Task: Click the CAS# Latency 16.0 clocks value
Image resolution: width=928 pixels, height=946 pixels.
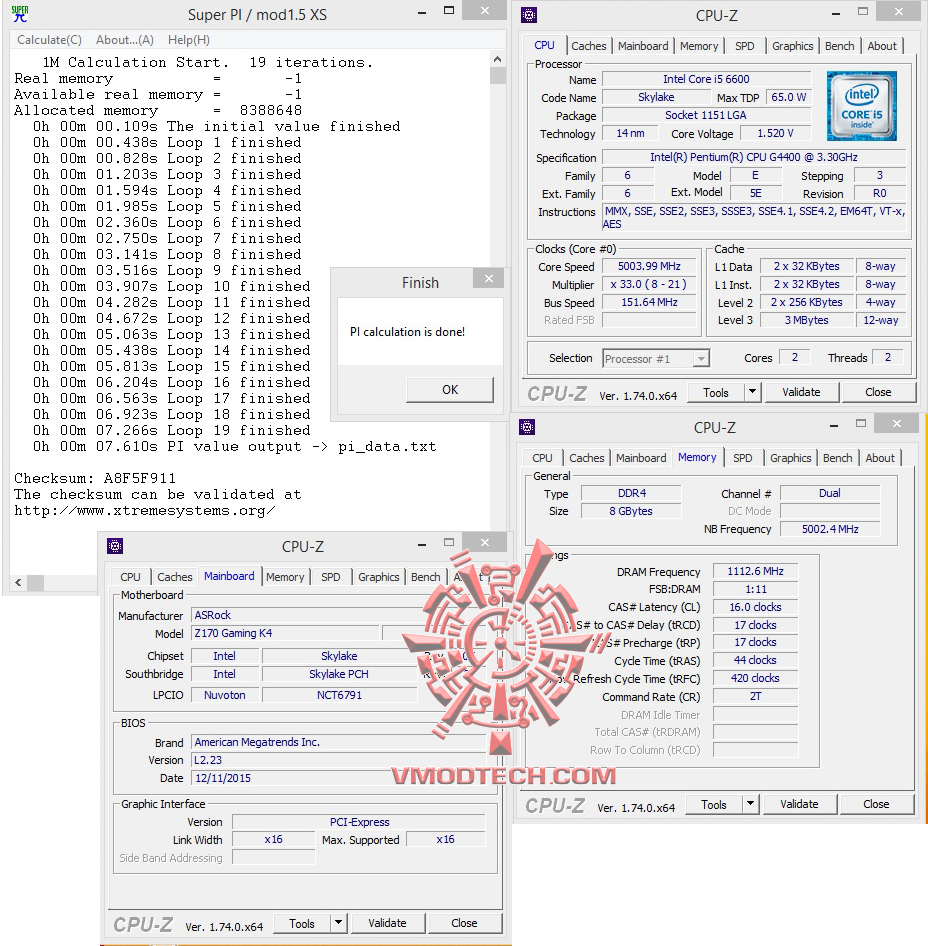Action: pyautogui.click(x=755, y=607)
